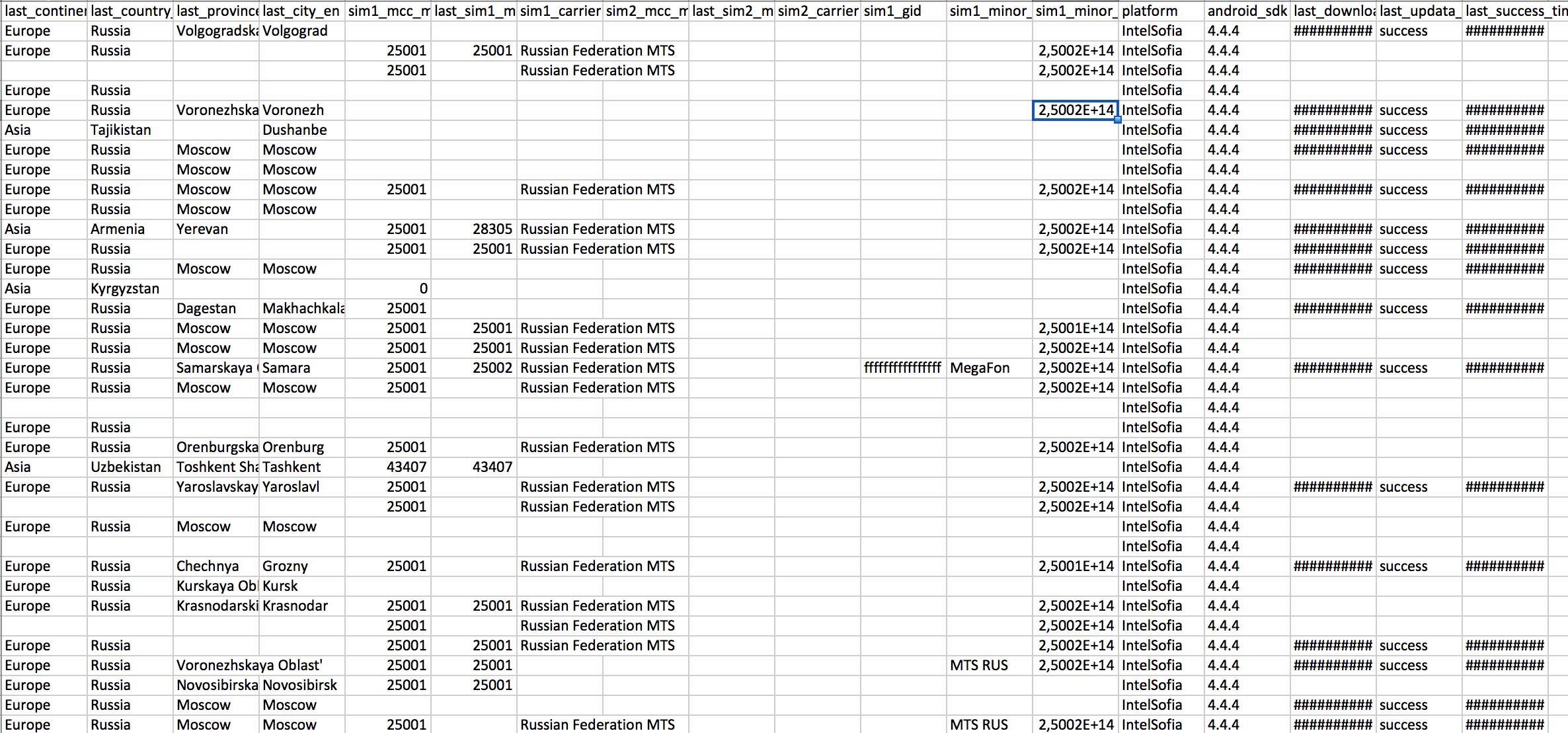1568x733 pixels.
Task: Select the Novosibirska province cell
Action: pos(216,685)
